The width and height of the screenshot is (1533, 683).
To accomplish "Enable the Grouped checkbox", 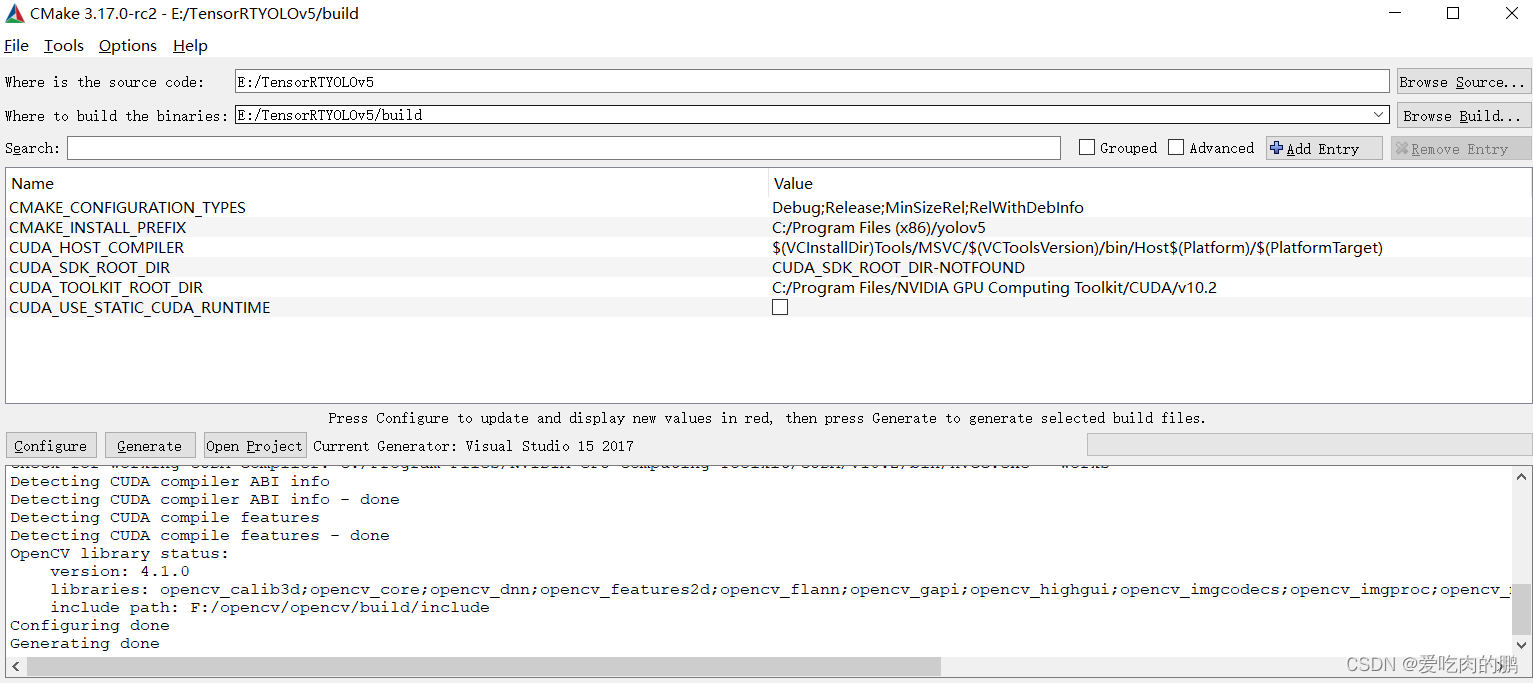I will point(1086,147).
